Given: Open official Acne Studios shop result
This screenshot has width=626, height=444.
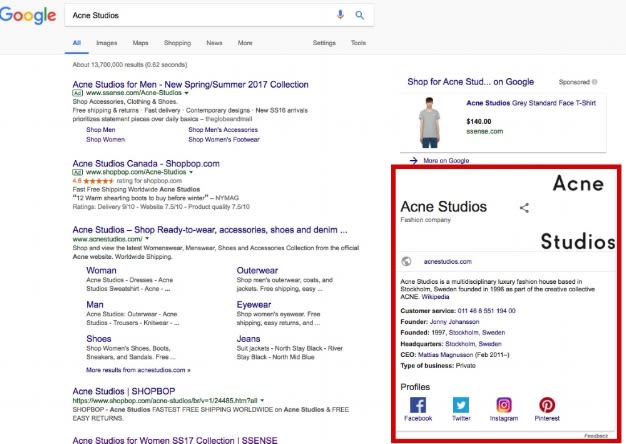Looking at the screenshot, I should click(210, 230).
